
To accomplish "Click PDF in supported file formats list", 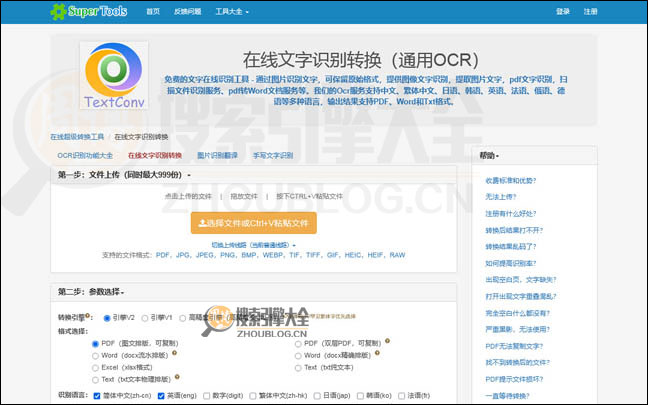I will pos(162,255).
